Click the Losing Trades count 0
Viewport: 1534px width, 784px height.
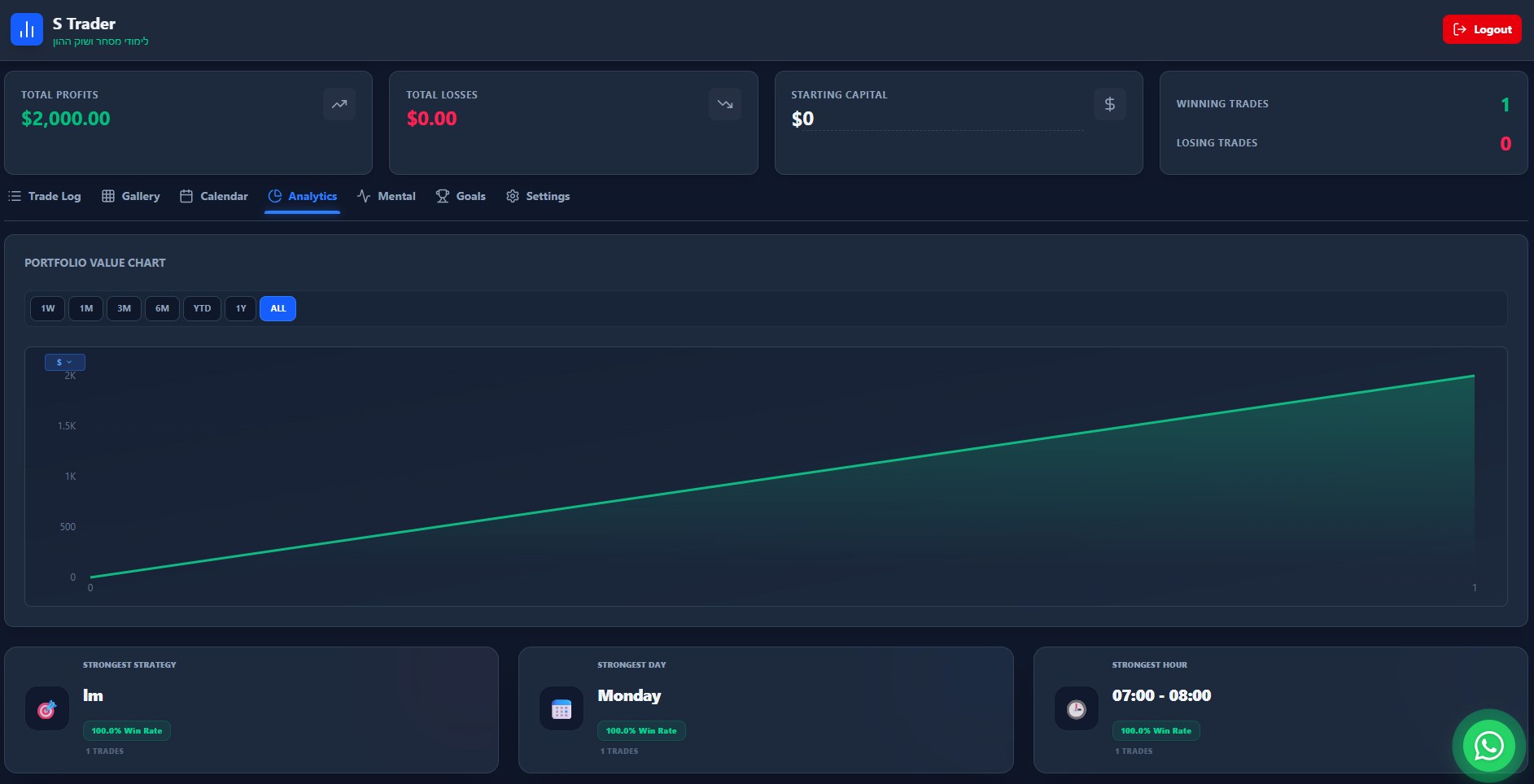click(x=1506, y=143)
